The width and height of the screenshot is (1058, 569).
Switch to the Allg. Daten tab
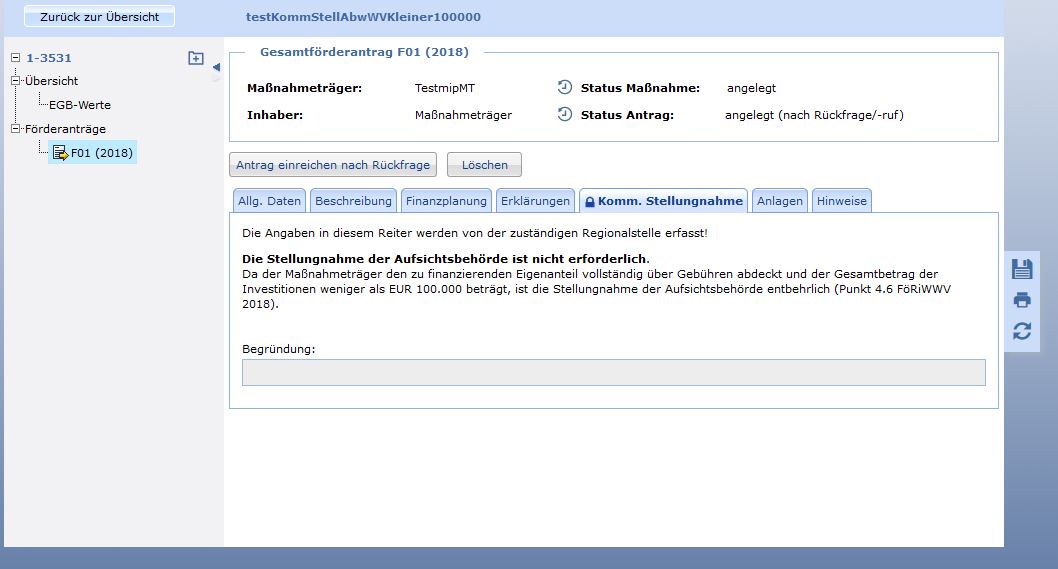pyautogui.click(x=269, y=200)
